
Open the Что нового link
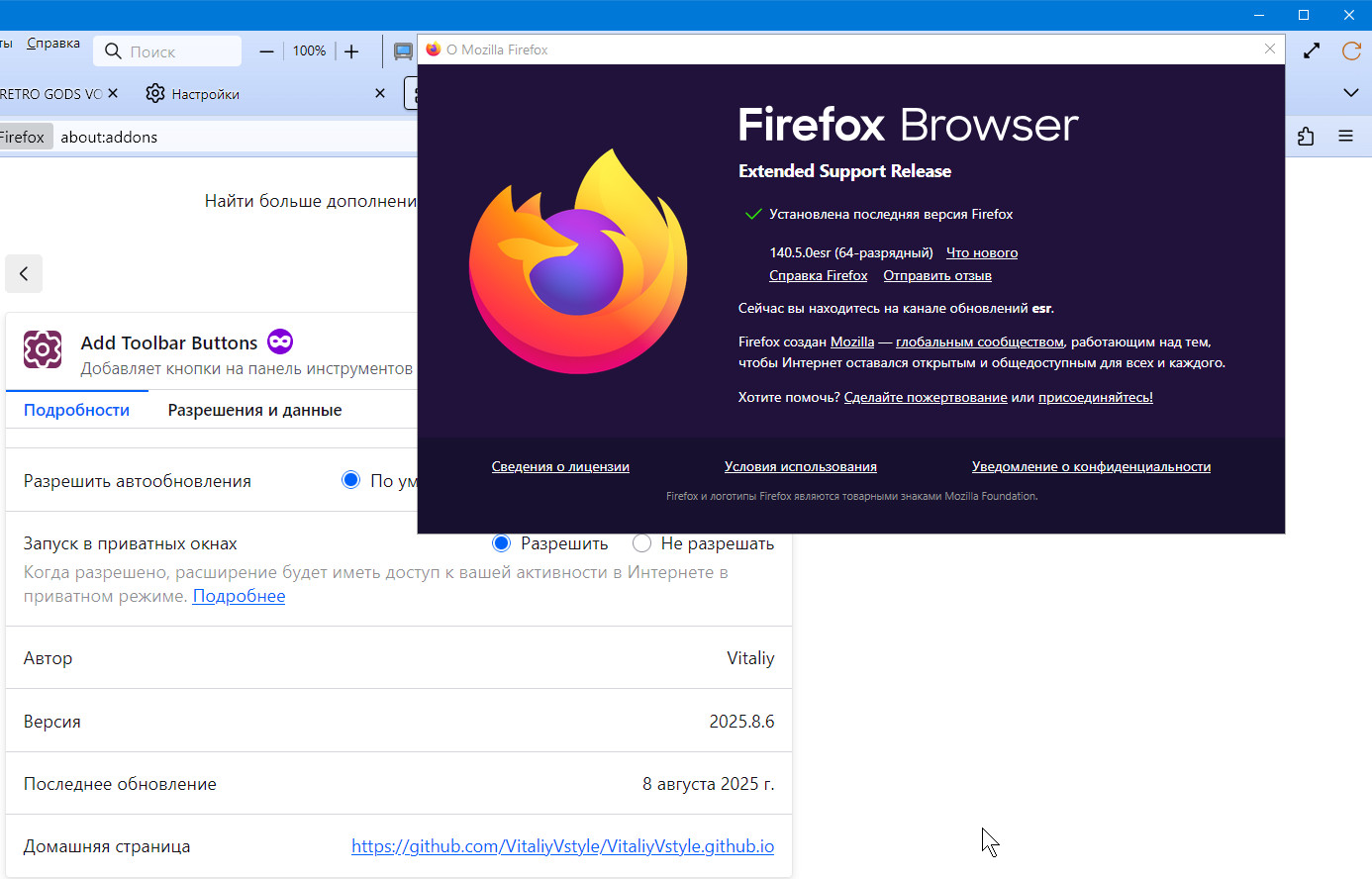coord(981,252)
